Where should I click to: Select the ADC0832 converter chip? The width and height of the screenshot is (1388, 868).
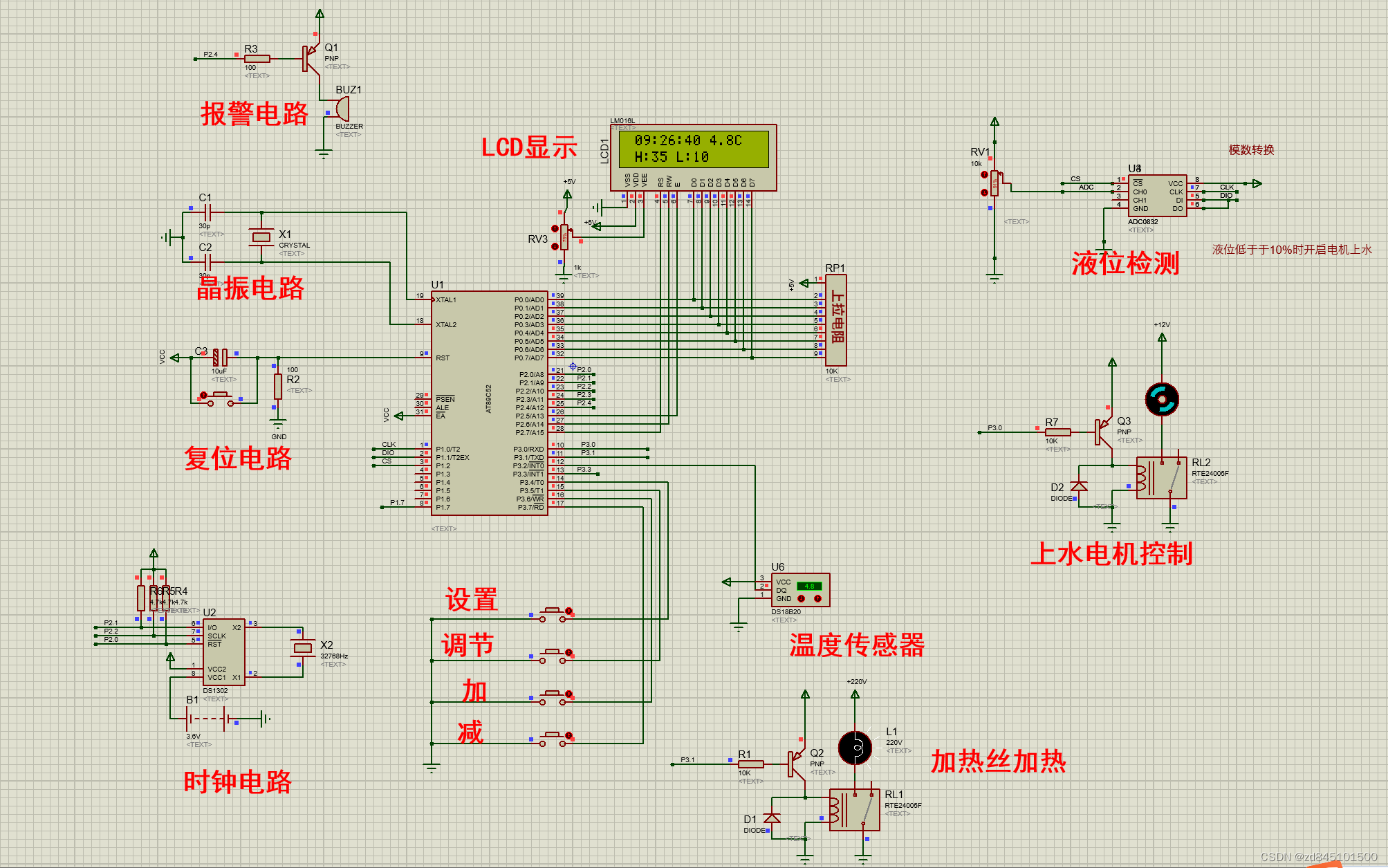[x=1157, y=196]
